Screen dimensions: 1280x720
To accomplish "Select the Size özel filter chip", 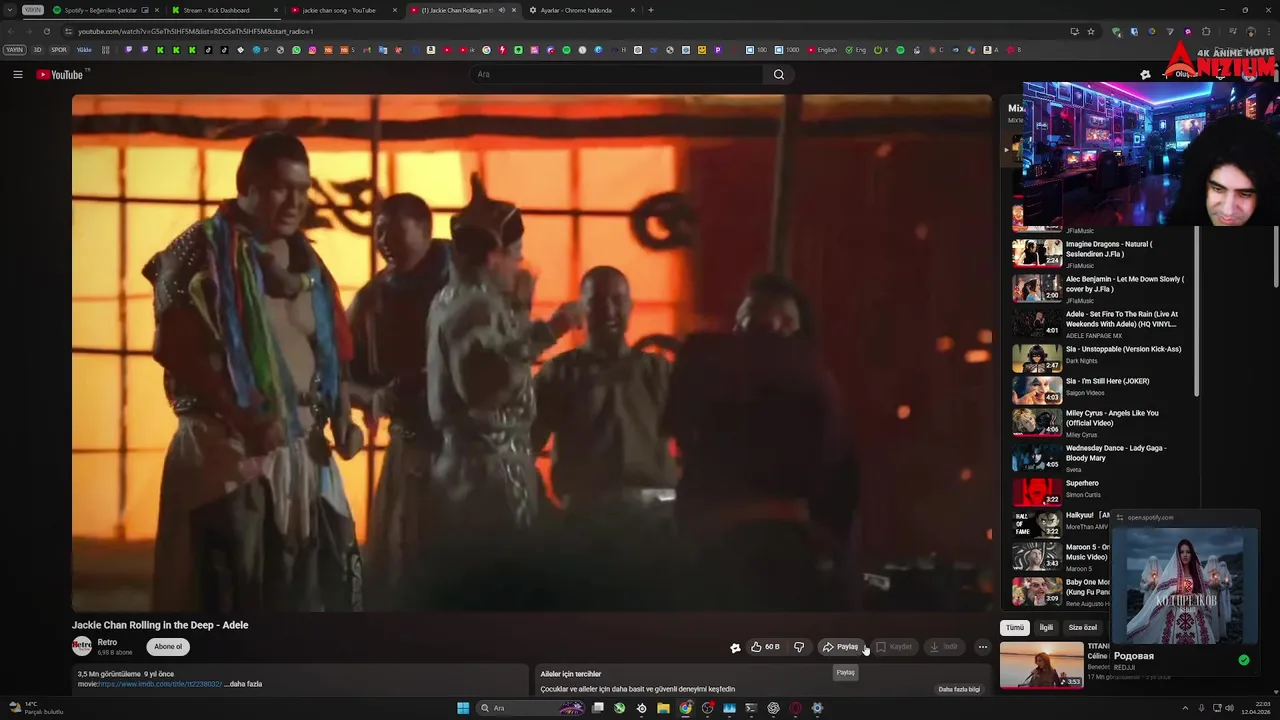I will (x=1082, y=627).
